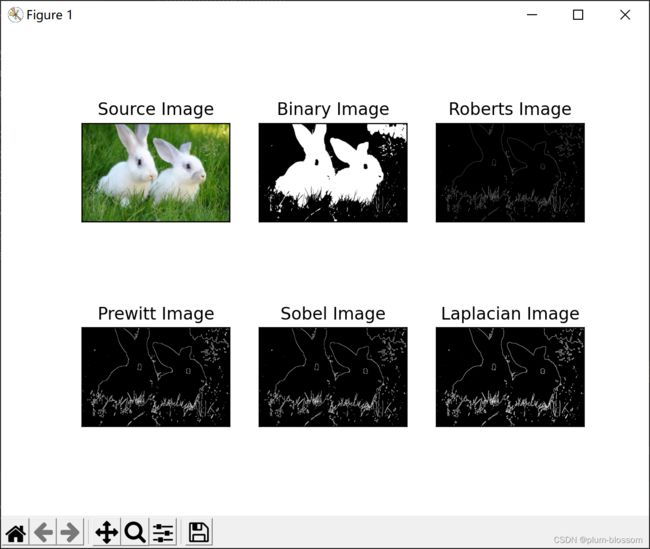Save the figure with floppy icon

[199, 532]
